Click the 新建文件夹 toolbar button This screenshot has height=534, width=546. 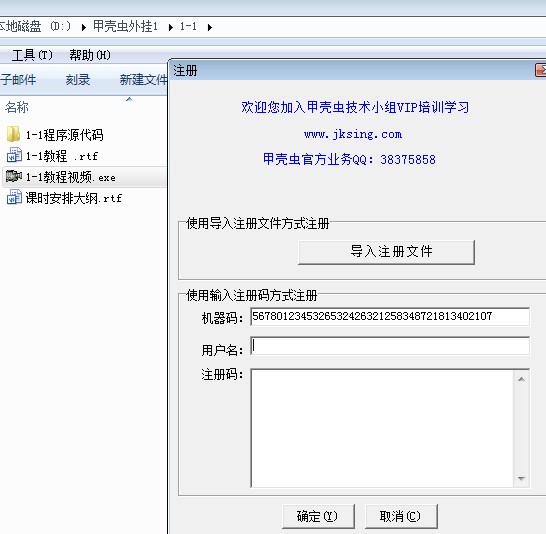143,80
